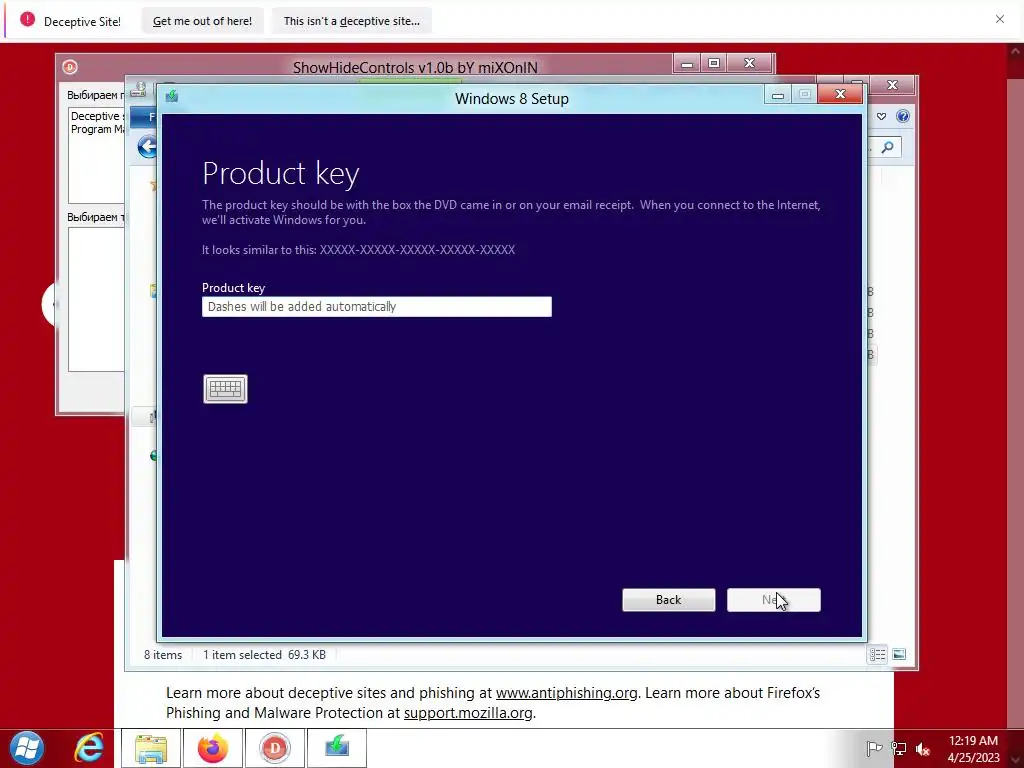
Task: Open the support.mozilla.org link
Action: pos(468,713)
